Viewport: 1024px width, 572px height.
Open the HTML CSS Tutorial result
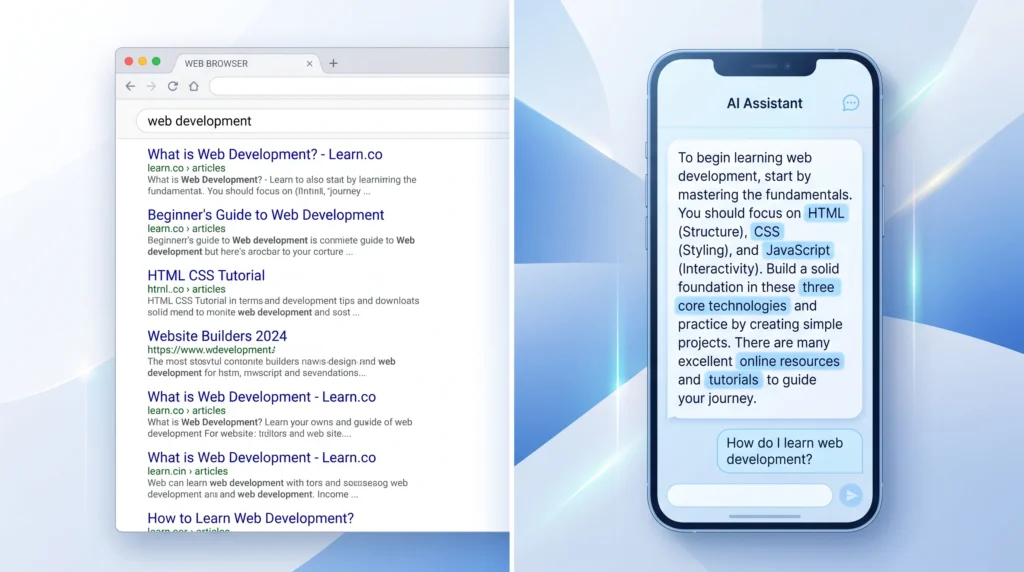coord(206,276)
